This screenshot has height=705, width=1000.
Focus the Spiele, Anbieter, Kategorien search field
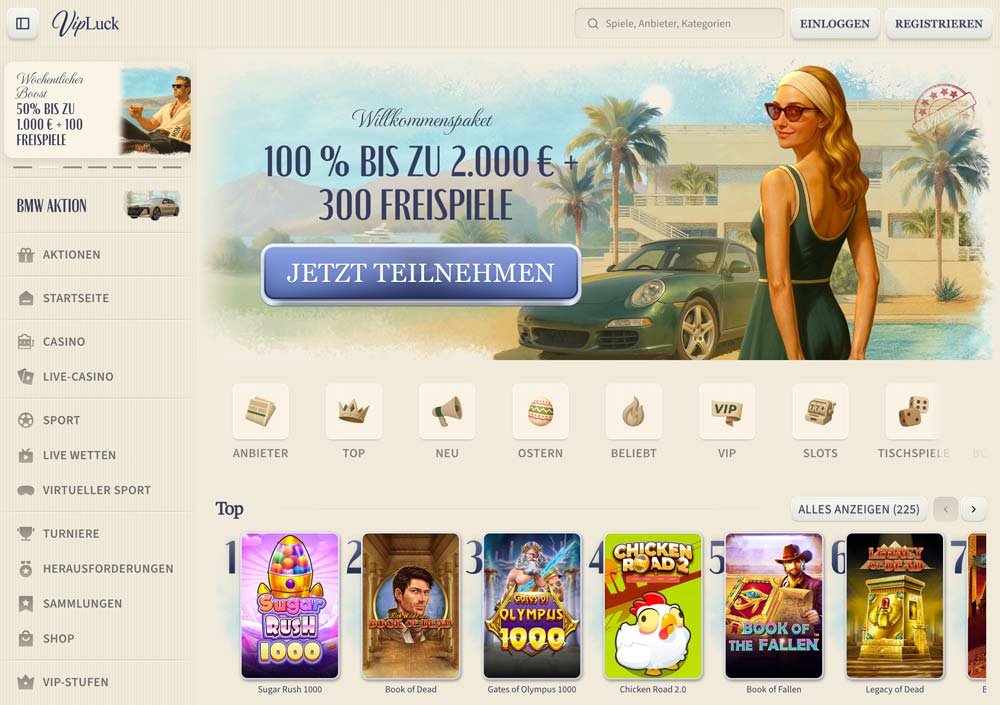[x=679, y=24]
